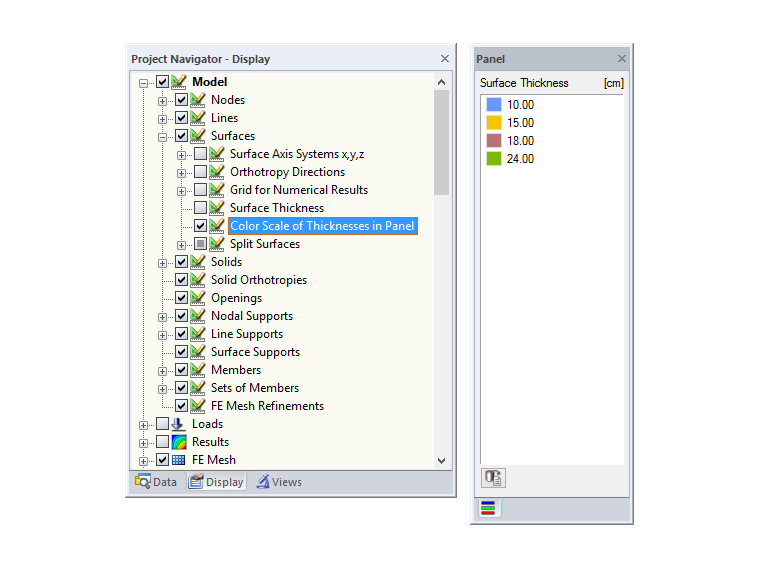
Task: Uncheck Color Scale of Thicknesses in Panel
Action: tap(200, 225)
